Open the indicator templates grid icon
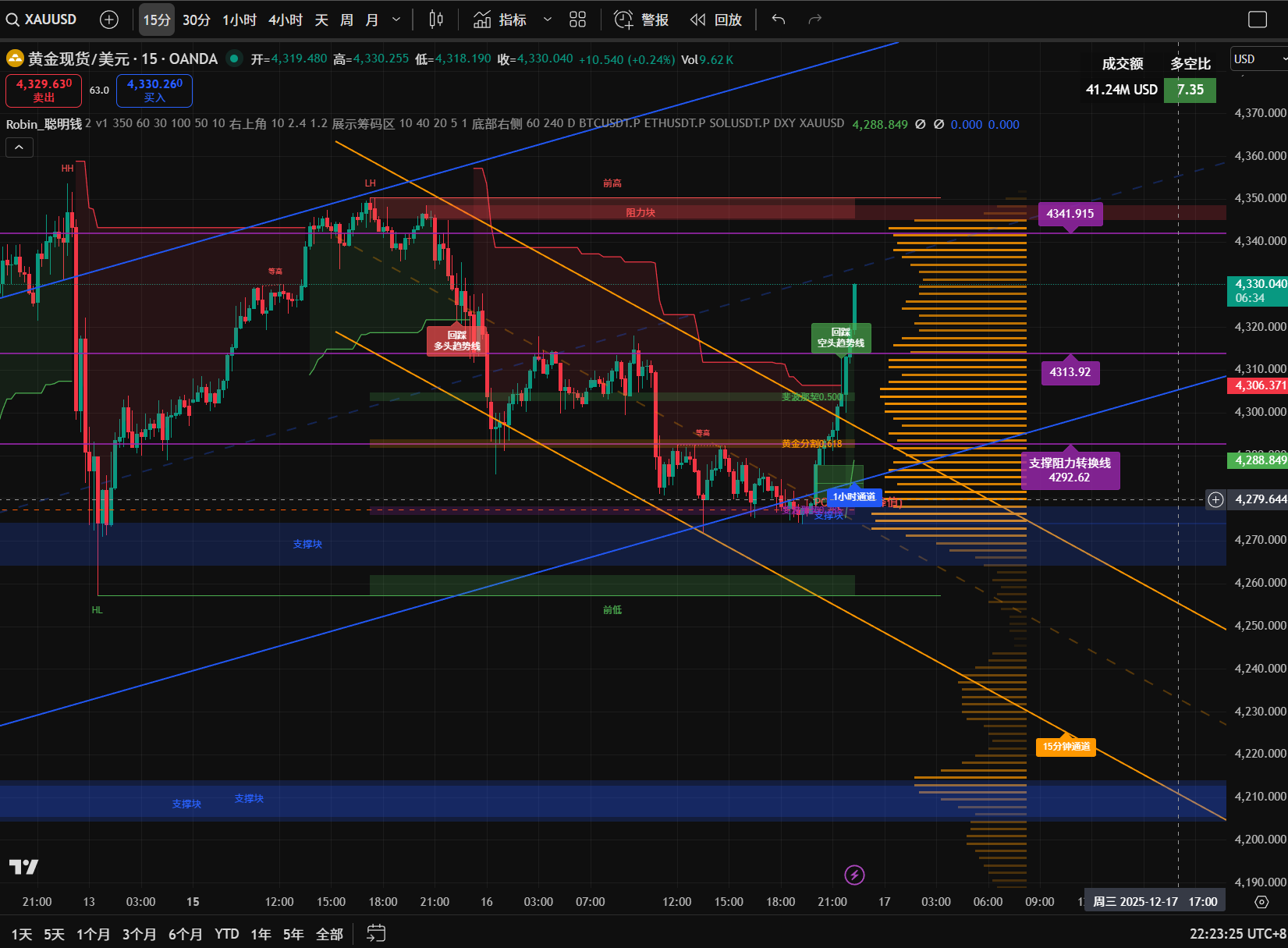Viewport: 1288px width, 948px height. click(577, 20)
